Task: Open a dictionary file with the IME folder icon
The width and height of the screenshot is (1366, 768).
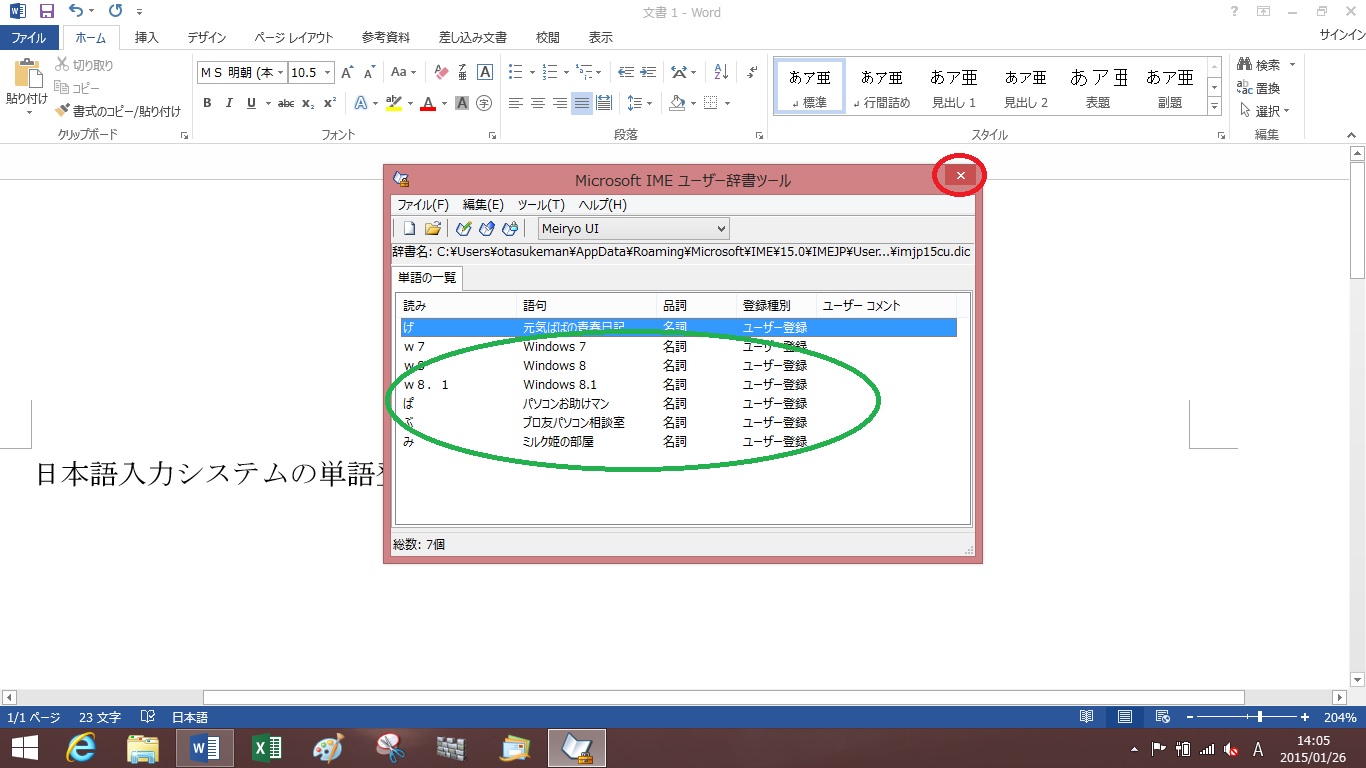Action: tap(433, 228)
